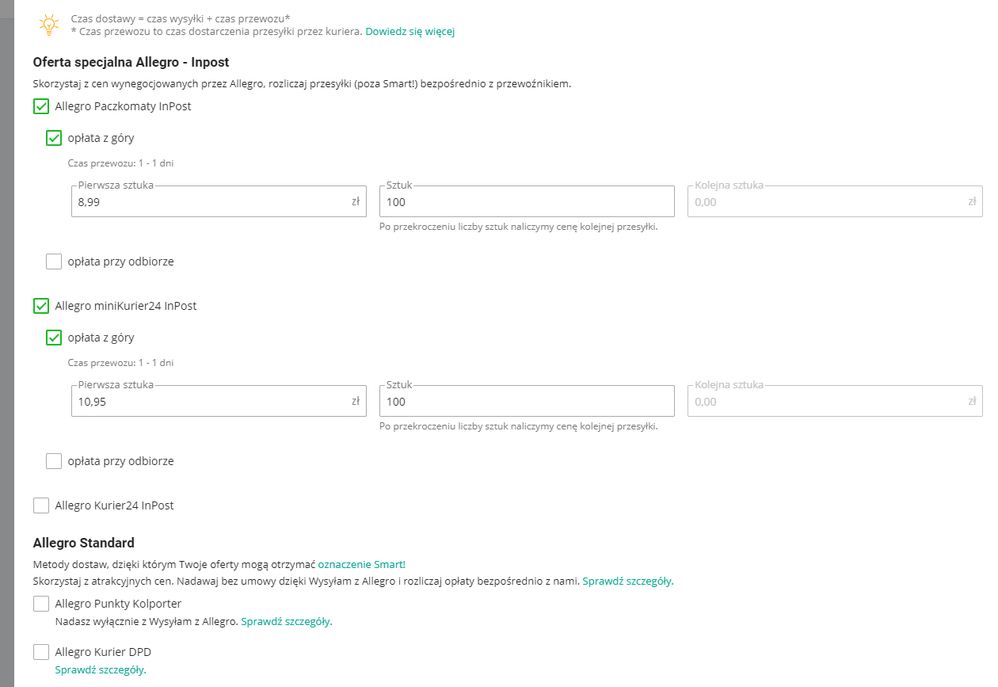998x687 pixels.
Task: Edit Pierwsza sztuka price 10,95 field
Action: [x=210, y=402]
